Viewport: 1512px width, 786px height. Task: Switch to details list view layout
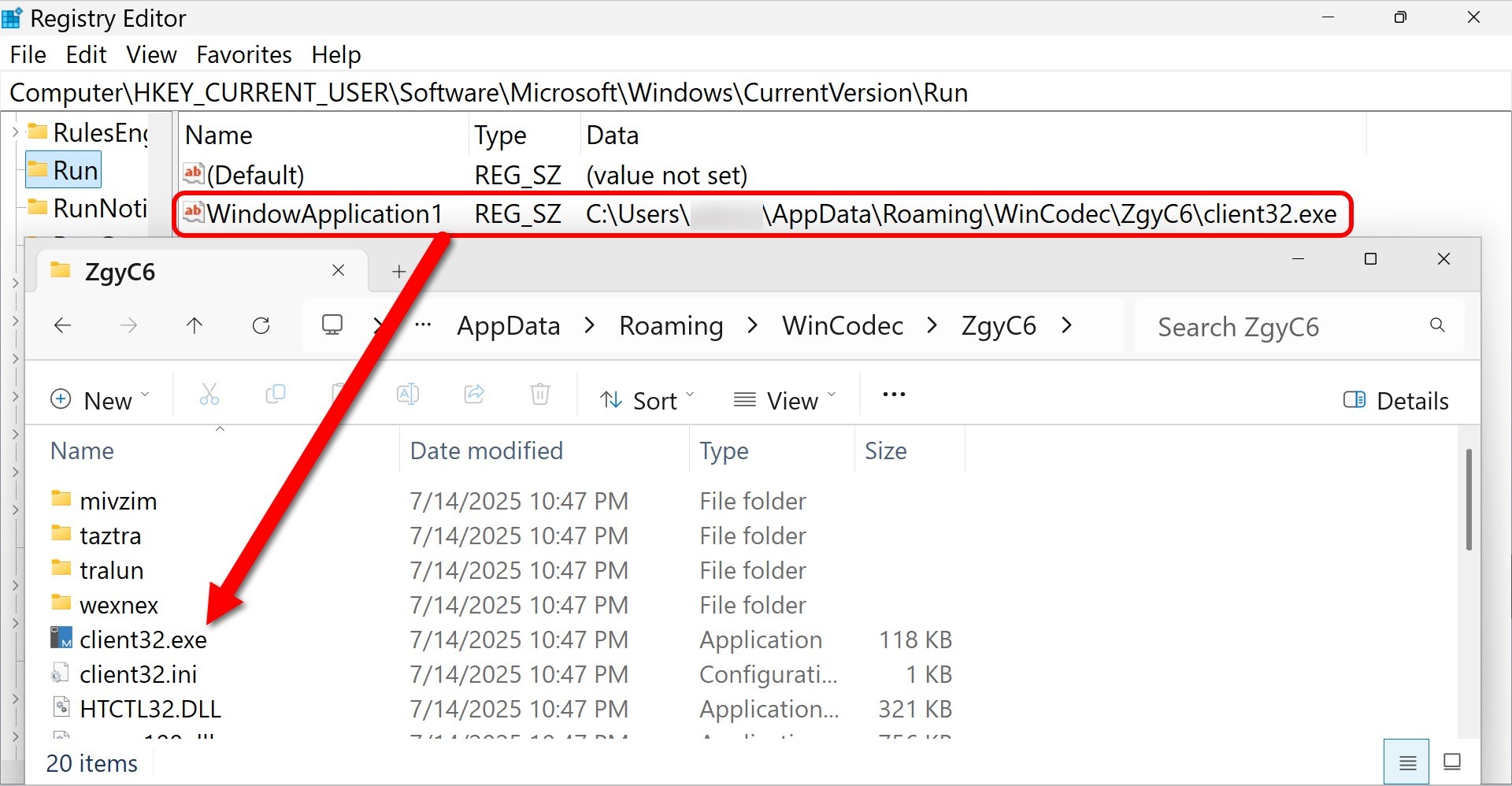pyautogui.click(x=1407, y=762)
